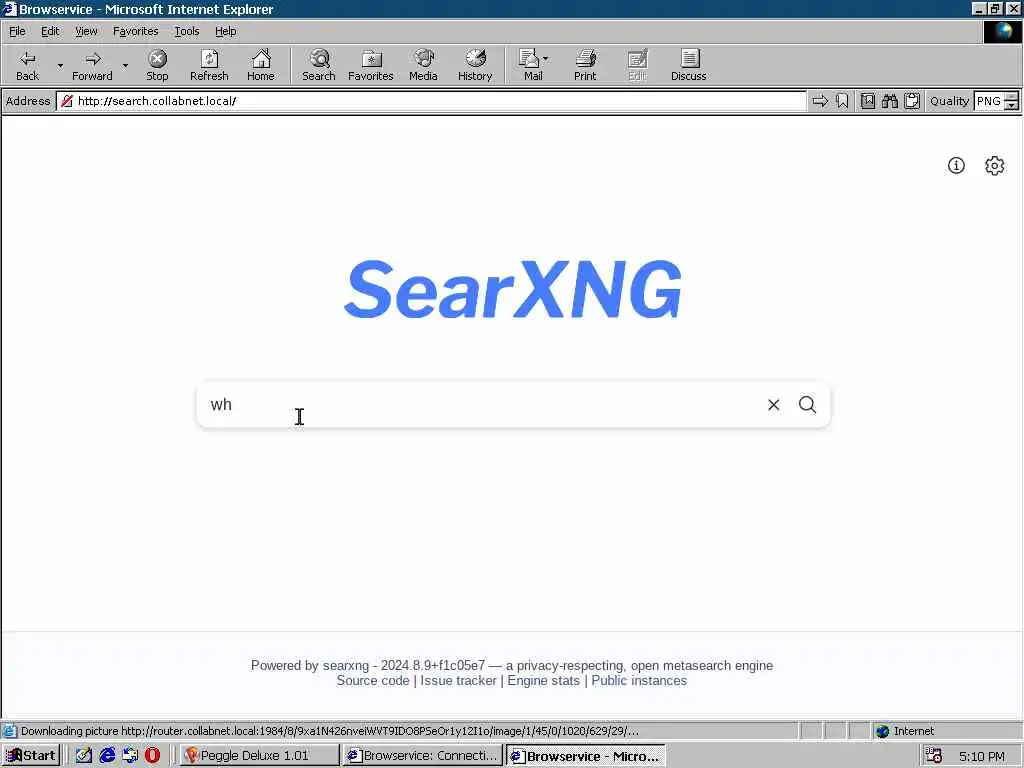
Task: Open the Media toolbar pane
Action: [x=423, y=65]
